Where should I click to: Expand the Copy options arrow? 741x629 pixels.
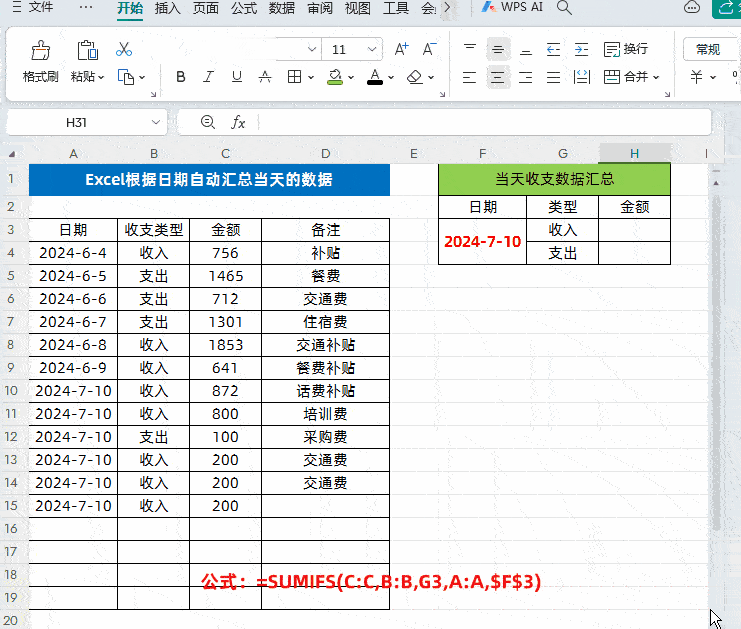coord(142,77)
